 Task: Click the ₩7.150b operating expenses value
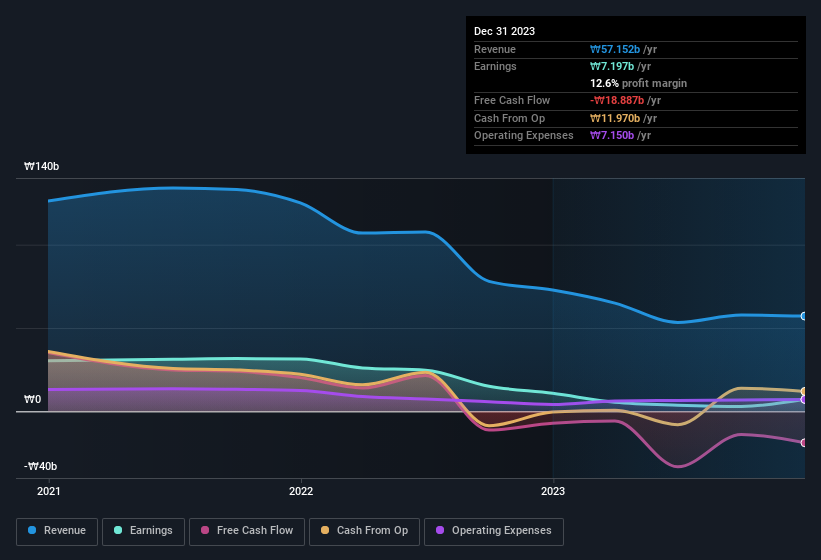(612, 136)
